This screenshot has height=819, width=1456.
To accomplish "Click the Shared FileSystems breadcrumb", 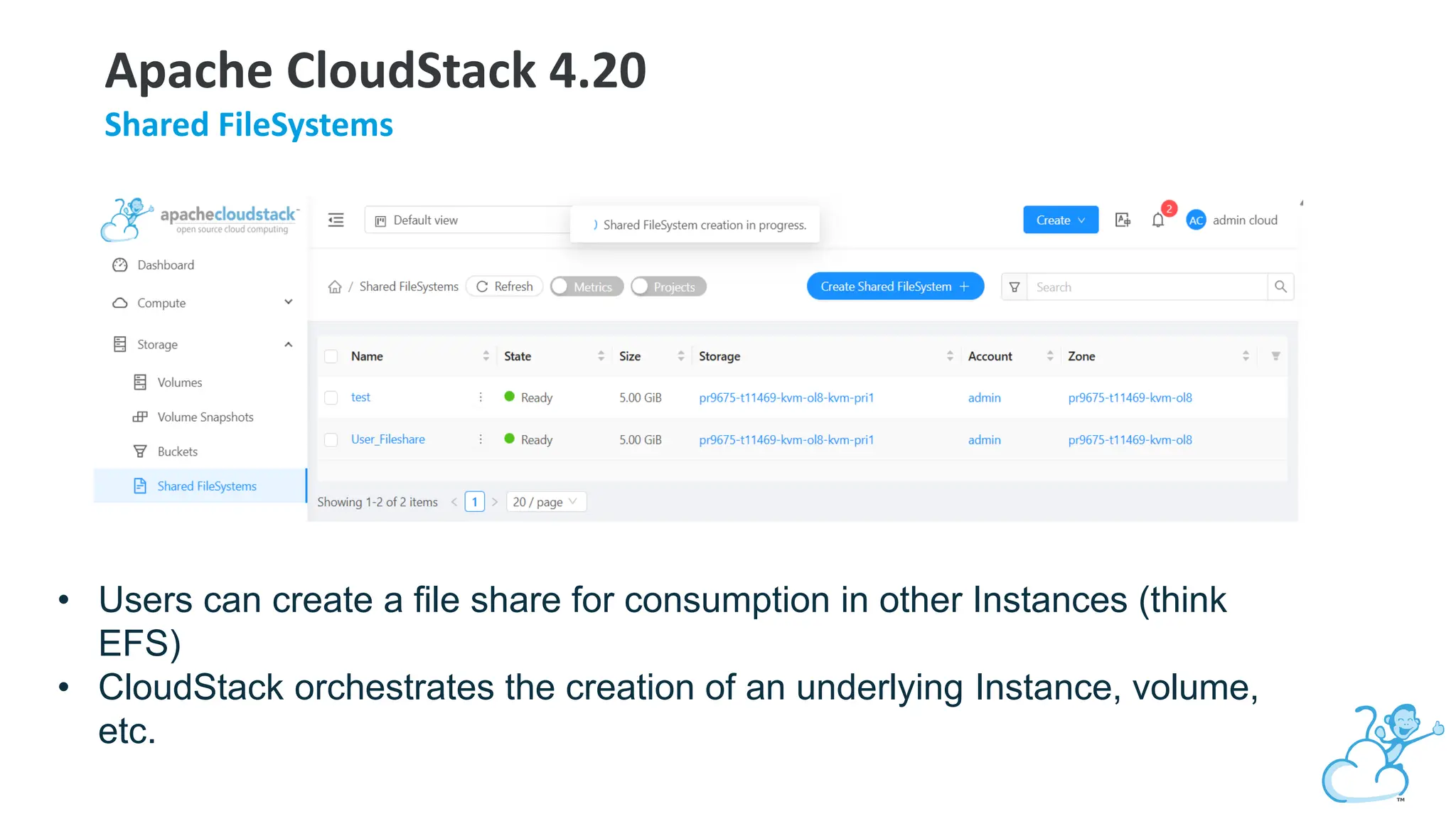I will click(x=409, y=287).
